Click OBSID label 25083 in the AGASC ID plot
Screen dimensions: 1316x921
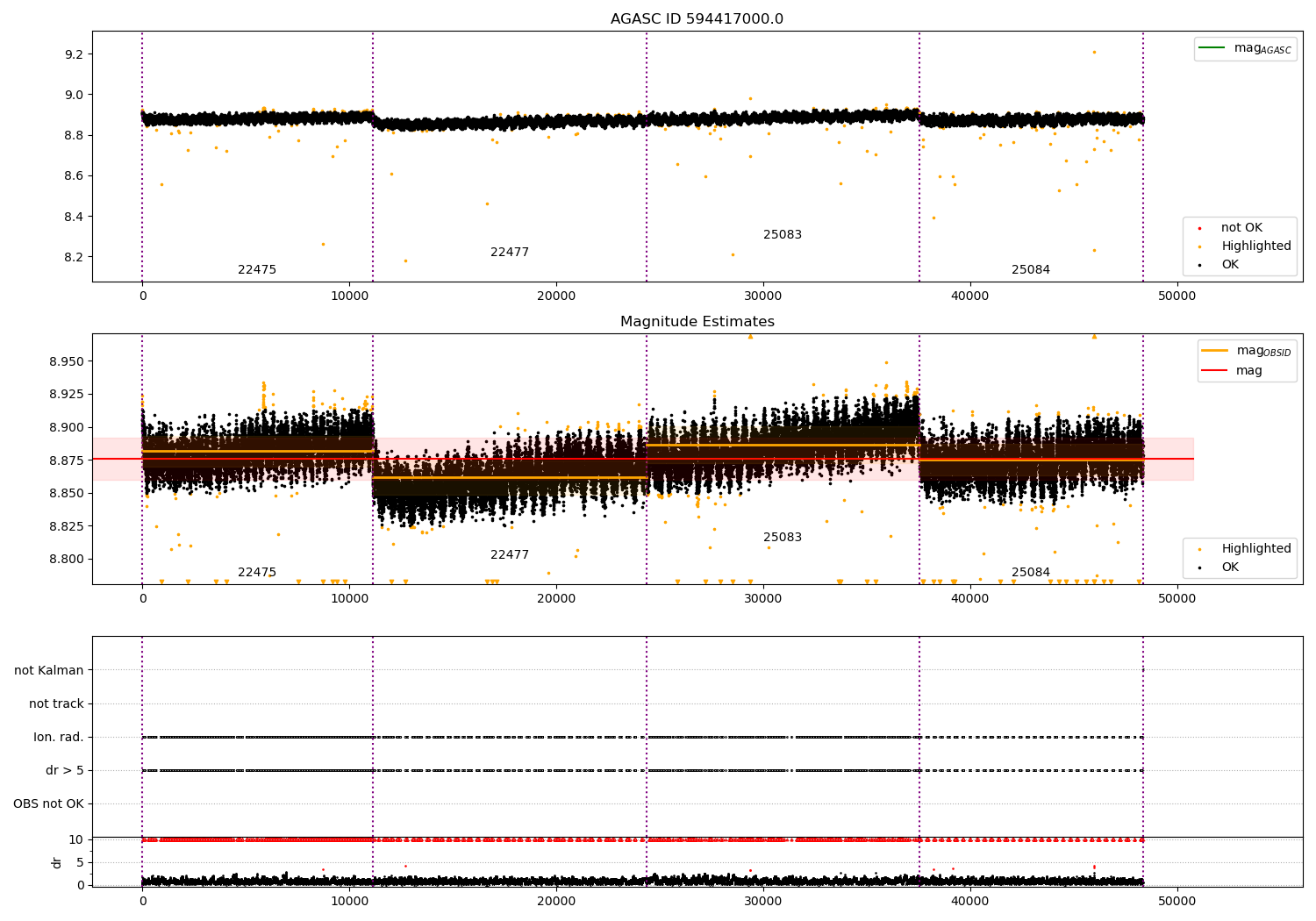[783, 235]
